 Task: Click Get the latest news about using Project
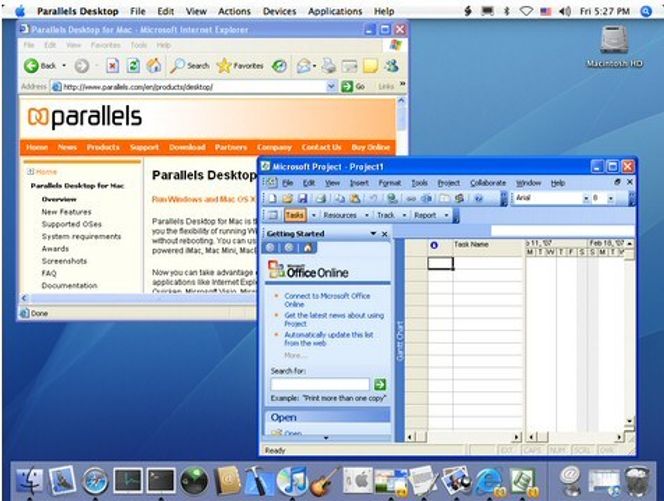334,319
